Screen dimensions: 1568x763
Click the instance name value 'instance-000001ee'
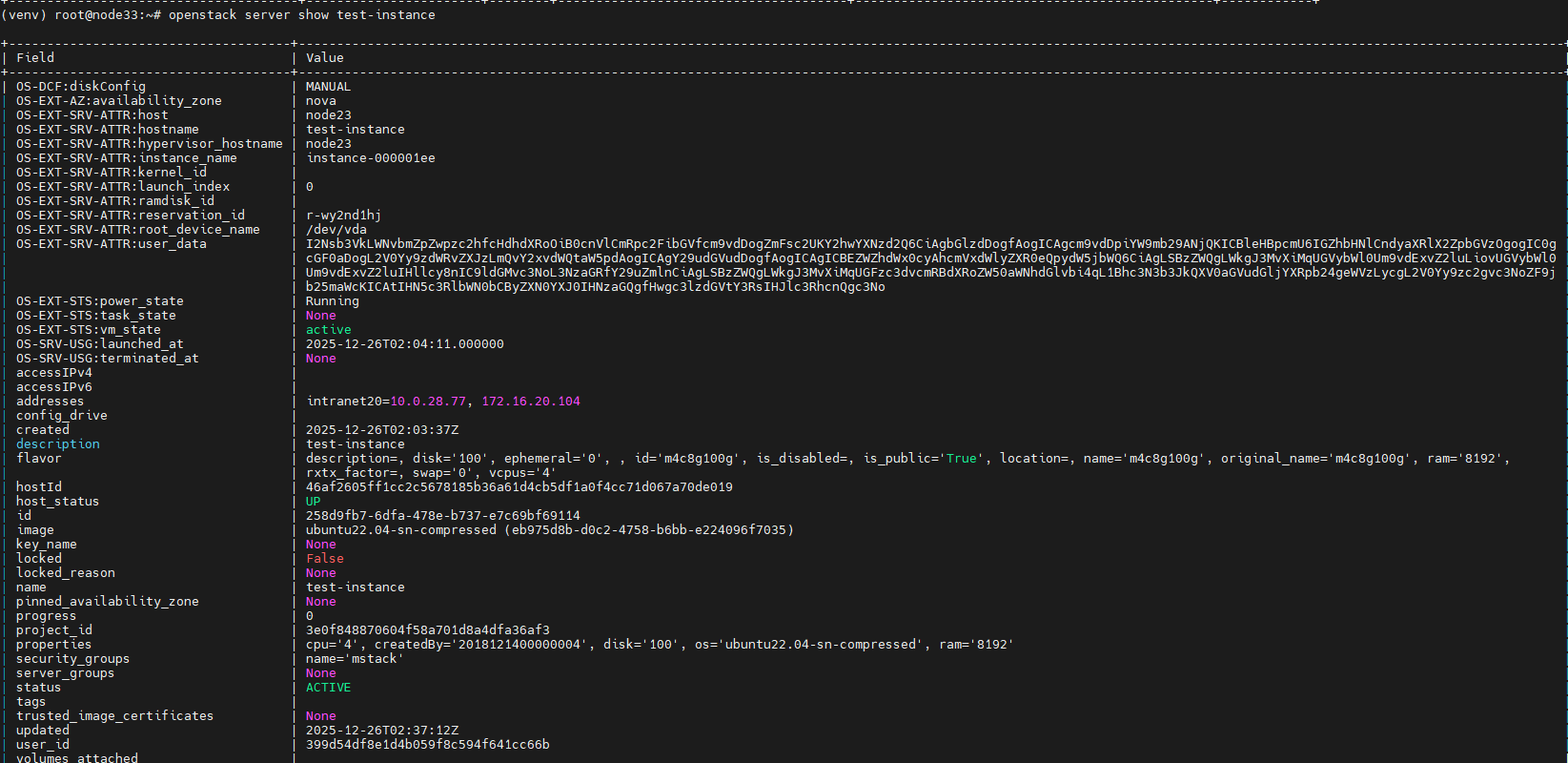coord(370,158)
